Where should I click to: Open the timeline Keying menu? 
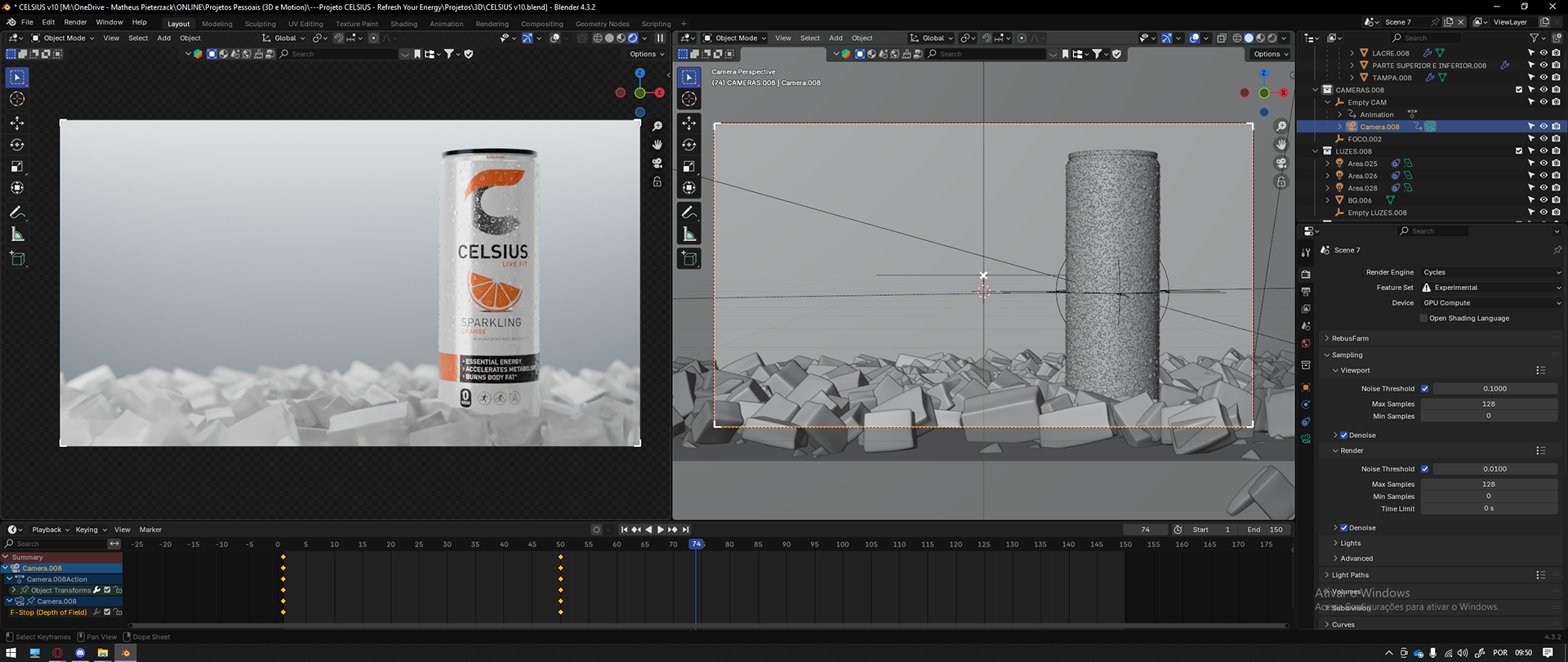pyautogui.click(x=90, y=530)
